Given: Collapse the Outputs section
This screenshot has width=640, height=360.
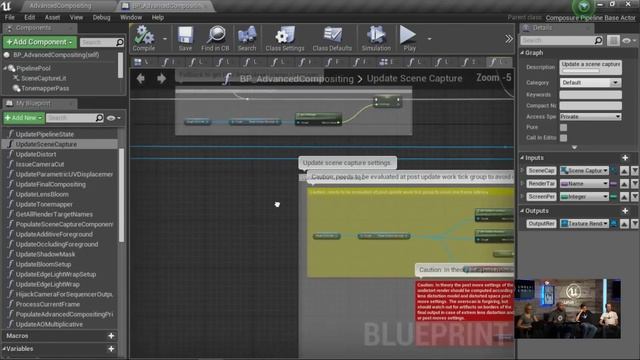Looking at the screenshot, I should pos(522,211).
